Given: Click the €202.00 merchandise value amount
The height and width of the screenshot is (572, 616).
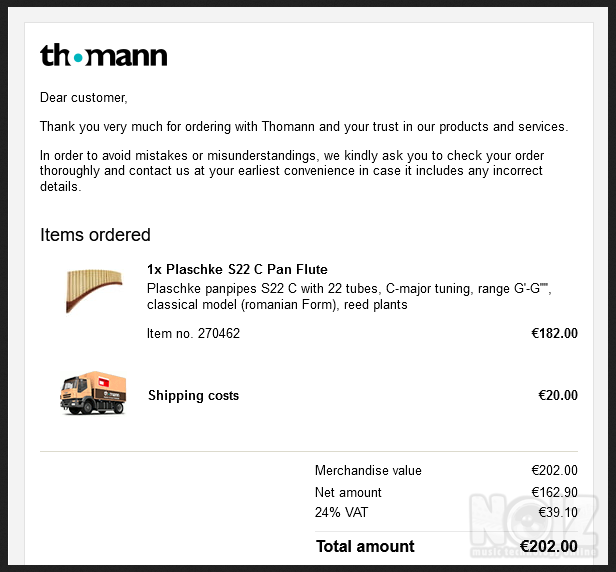Looking at the screenshot, I should (x=554, y=470).
